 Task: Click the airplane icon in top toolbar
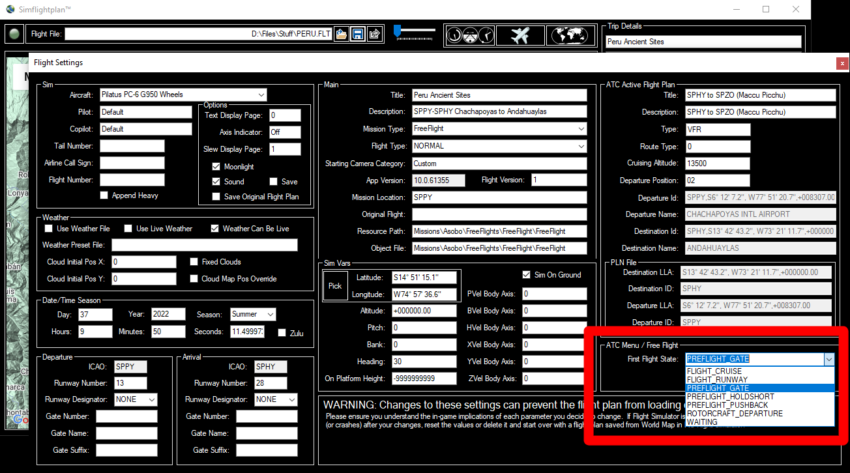520,33
